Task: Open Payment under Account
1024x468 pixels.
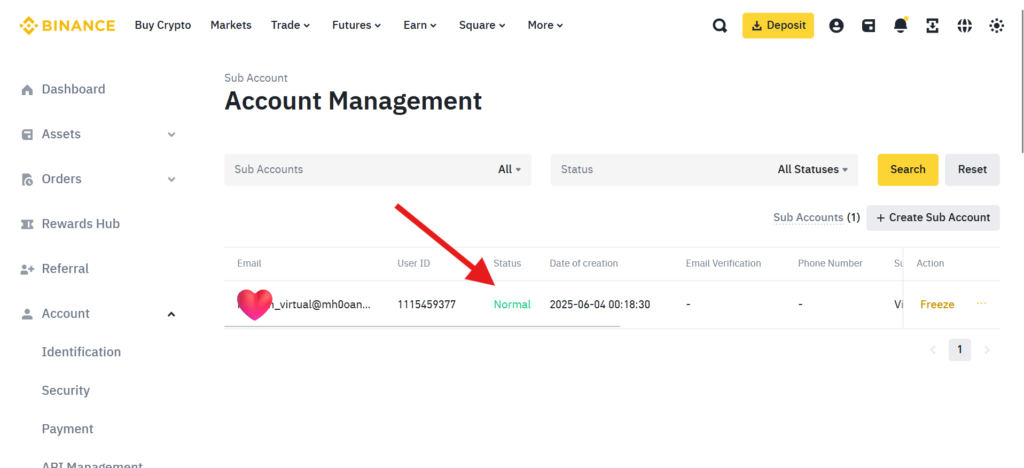Action: point(67,429)
